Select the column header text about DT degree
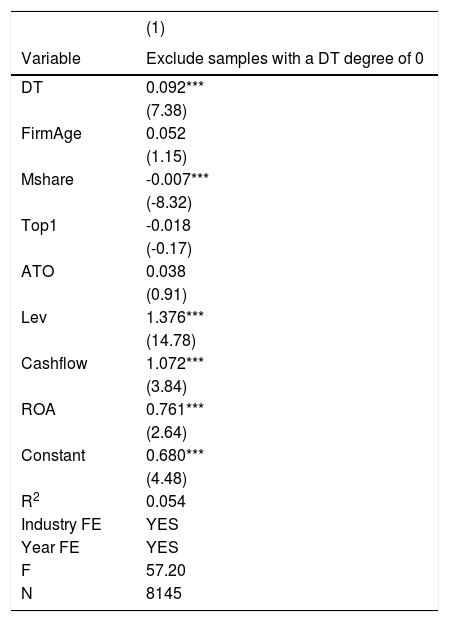449x622 pixels. click(x=285, y=59)
